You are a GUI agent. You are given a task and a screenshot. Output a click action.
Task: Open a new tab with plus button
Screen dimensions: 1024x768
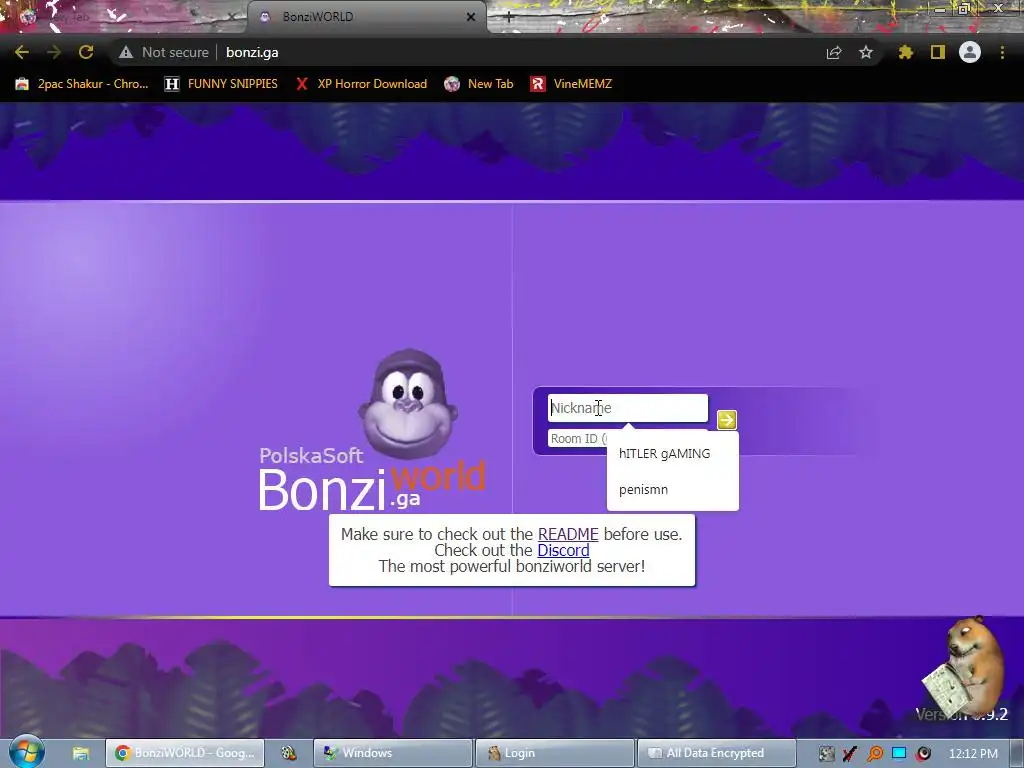(x=509, y=18)
